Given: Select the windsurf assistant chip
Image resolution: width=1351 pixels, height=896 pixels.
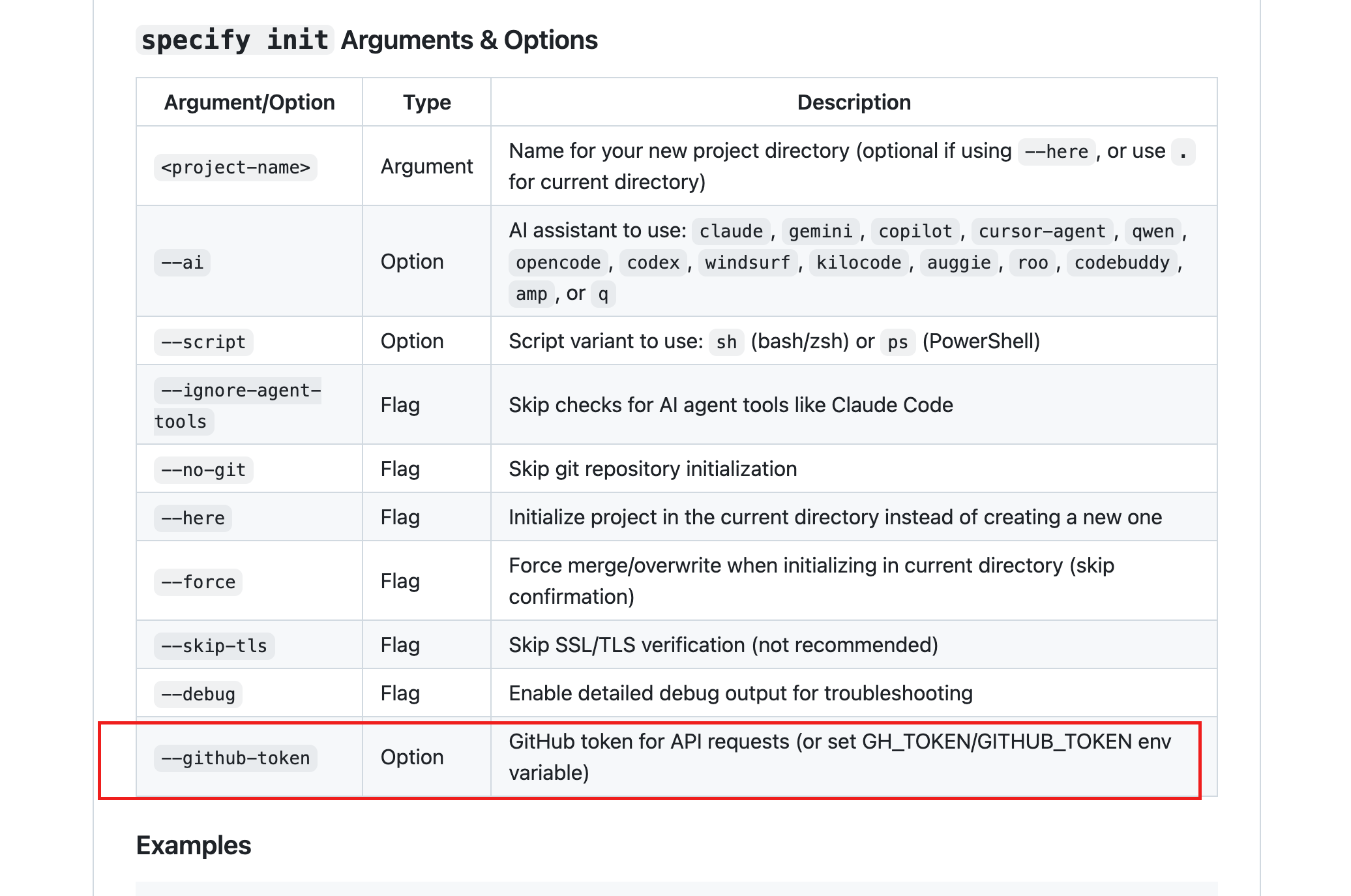Looking at the screenshot, I should (747, 262).
